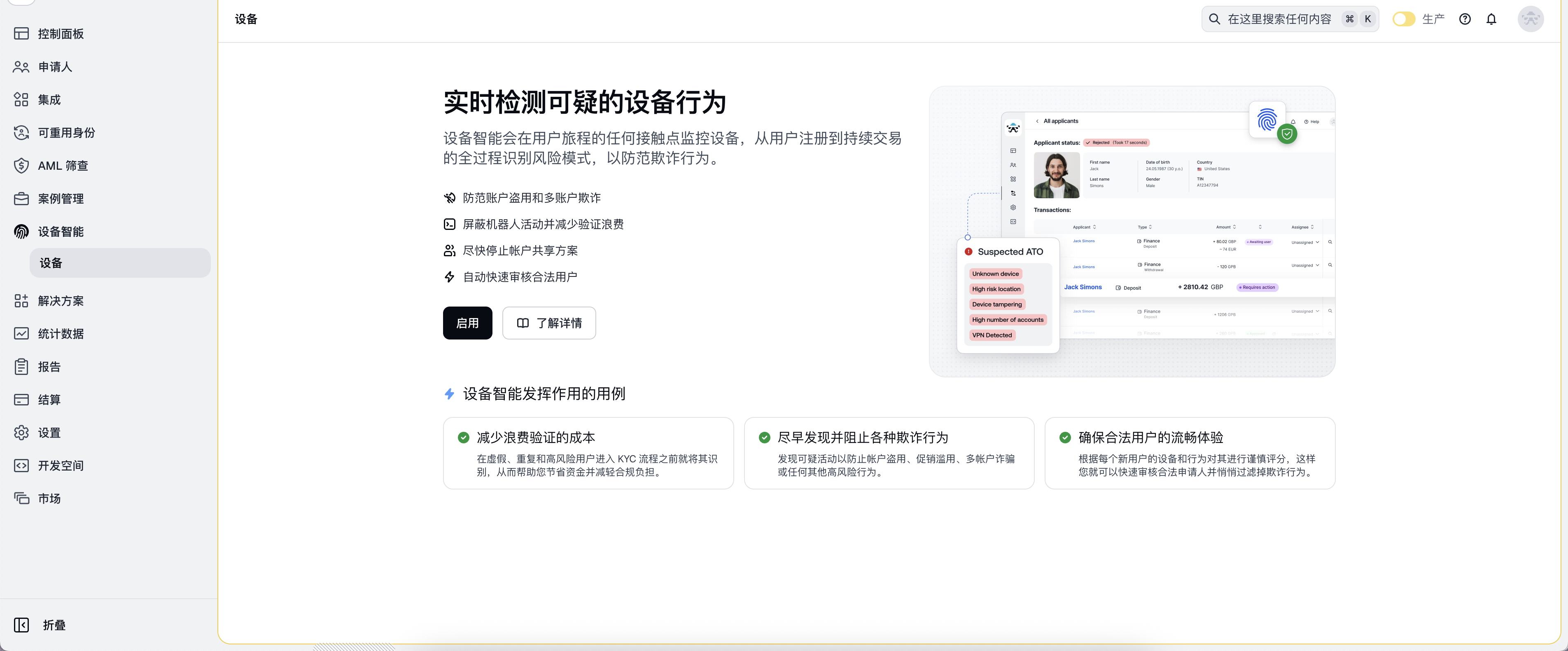Select the 设备 submenu item
Image resolution: width=1568 pixels, height=651 pixels.
[120, 263]
